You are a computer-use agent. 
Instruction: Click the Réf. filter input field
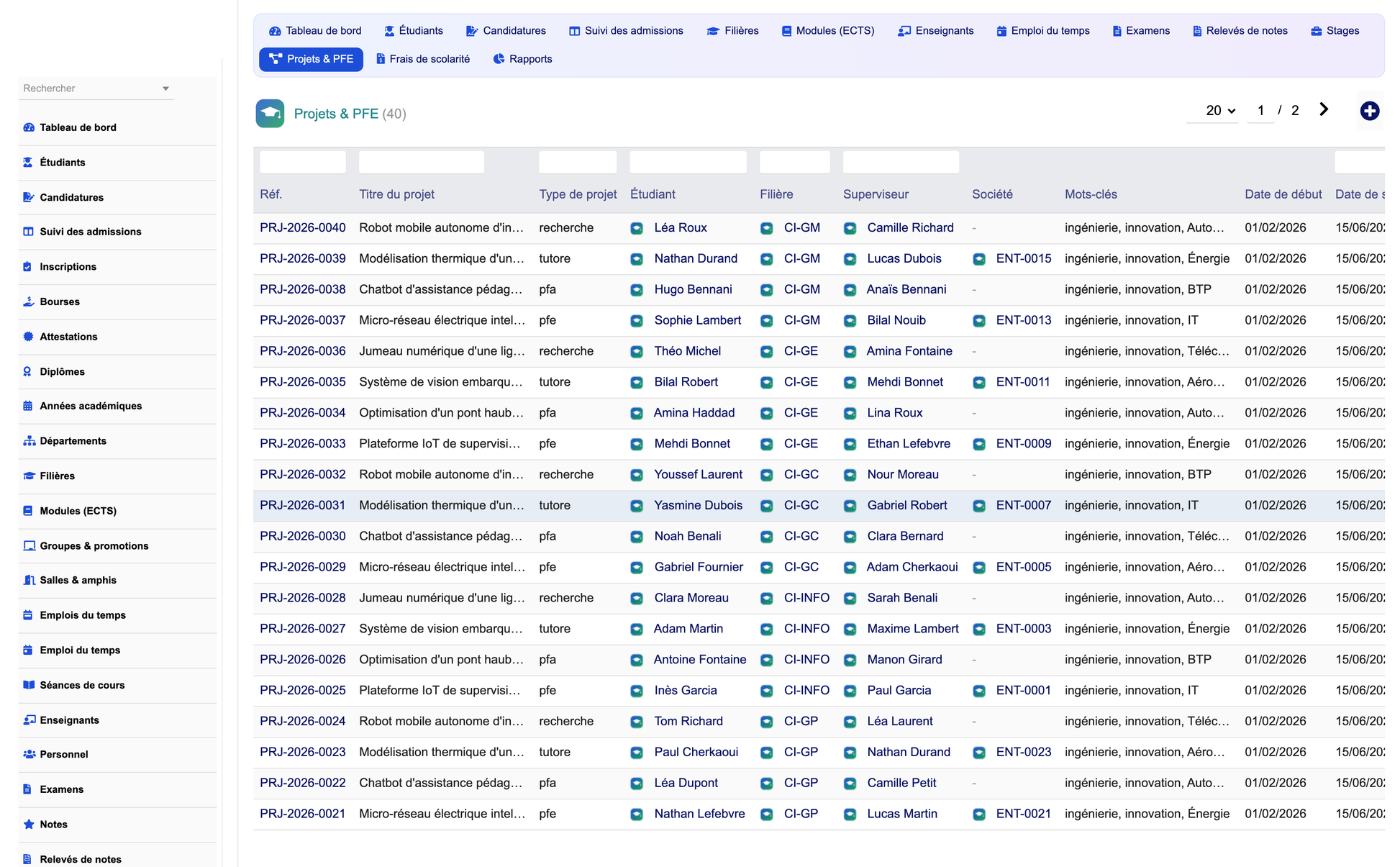tap(302, 163)
